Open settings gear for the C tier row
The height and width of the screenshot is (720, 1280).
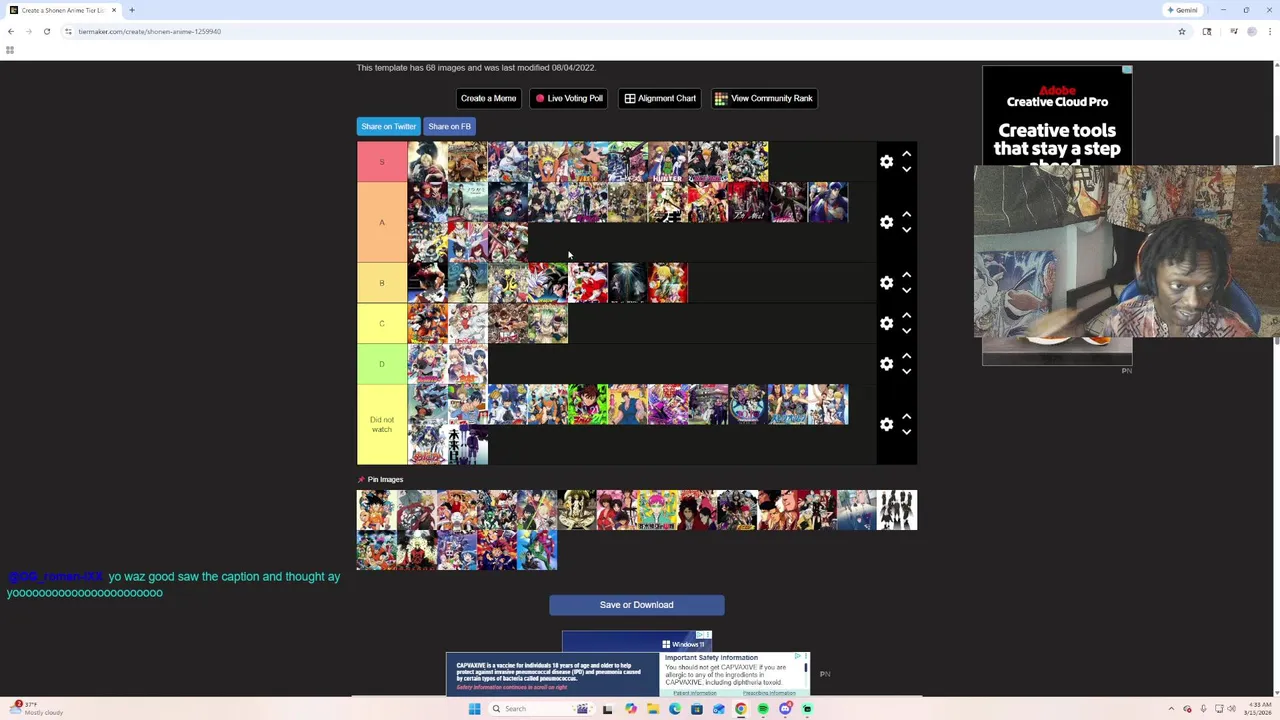tap(886, 323)
